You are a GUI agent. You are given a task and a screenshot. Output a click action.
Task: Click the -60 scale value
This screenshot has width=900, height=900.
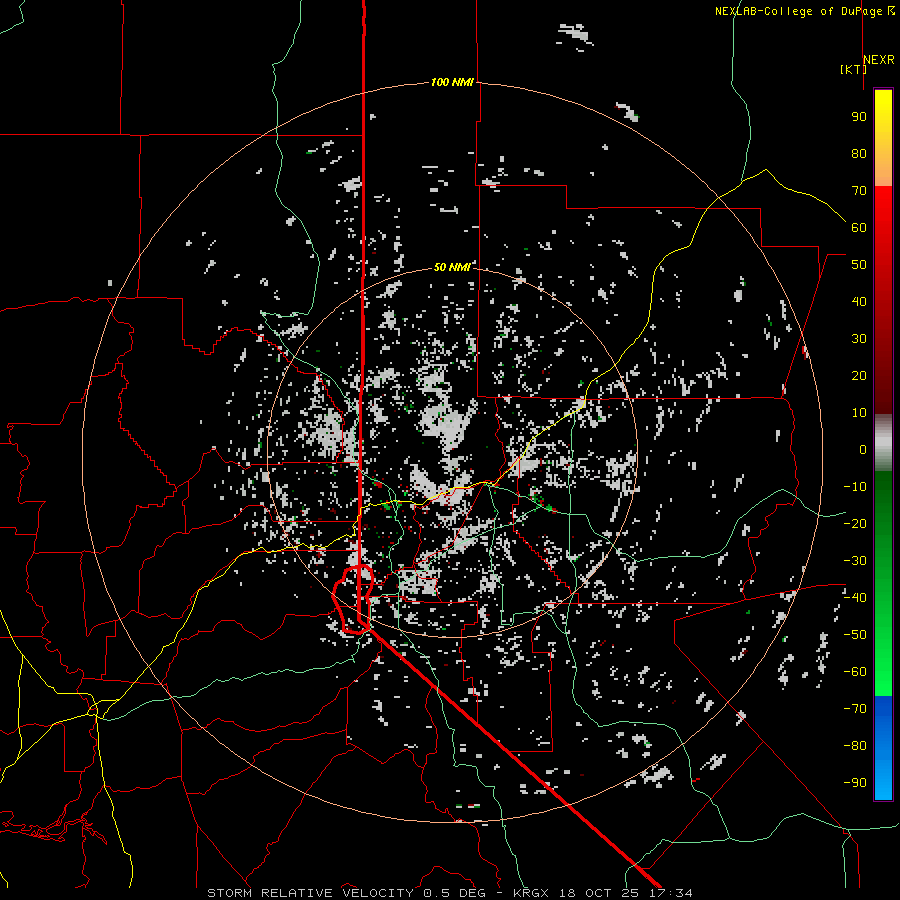click(x=855, y=672)
